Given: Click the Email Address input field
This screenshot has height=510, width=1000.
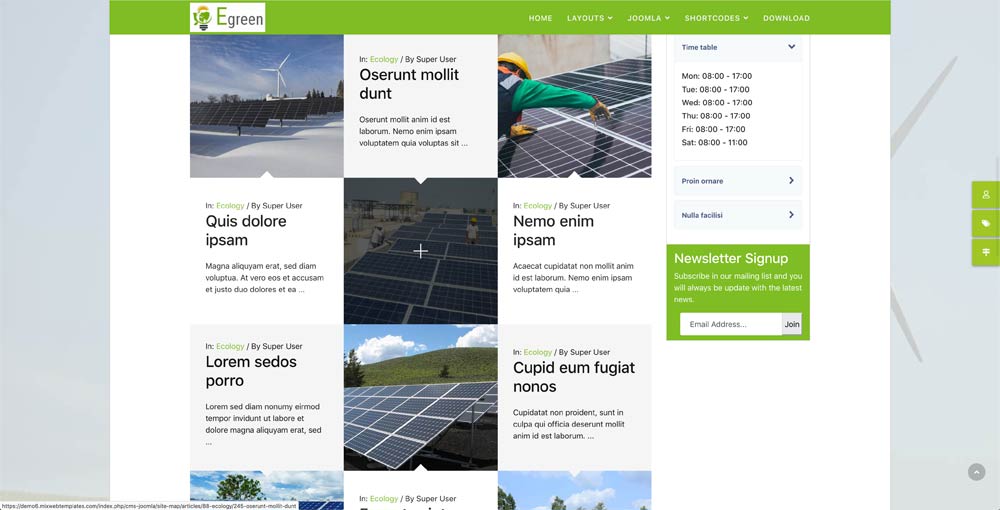Looking at the screenshot, I should [x=730, y=324].
